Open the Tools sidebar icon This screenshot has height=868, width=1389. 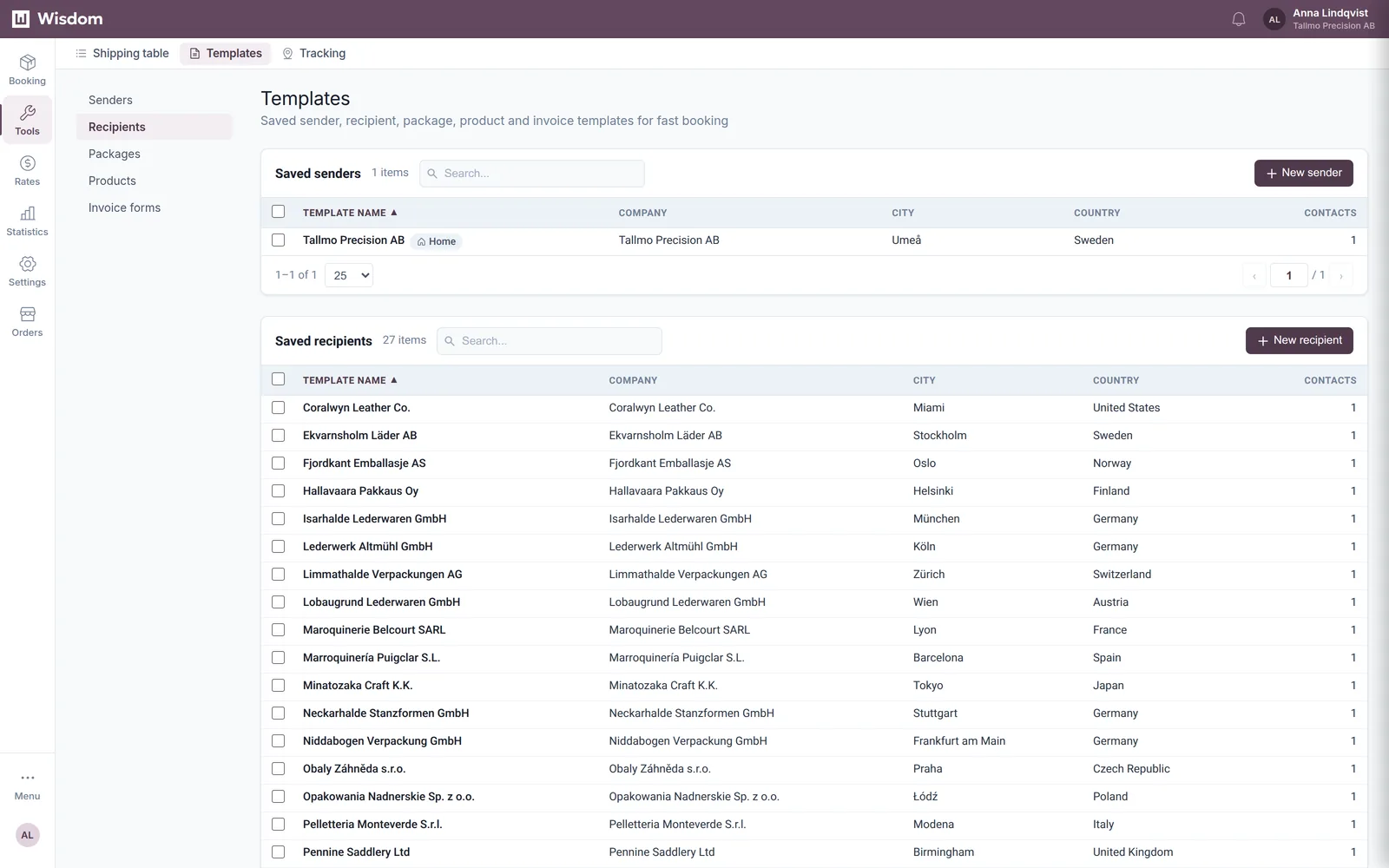pyautogui.click(x=27, y=121)
